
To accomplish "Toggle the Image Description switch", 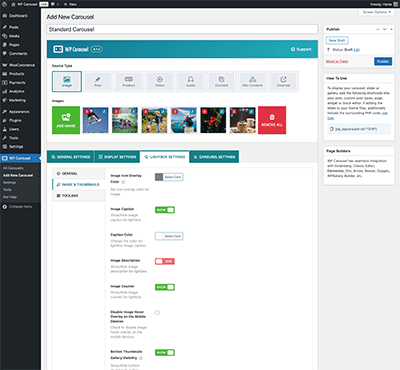I will 165,261.
